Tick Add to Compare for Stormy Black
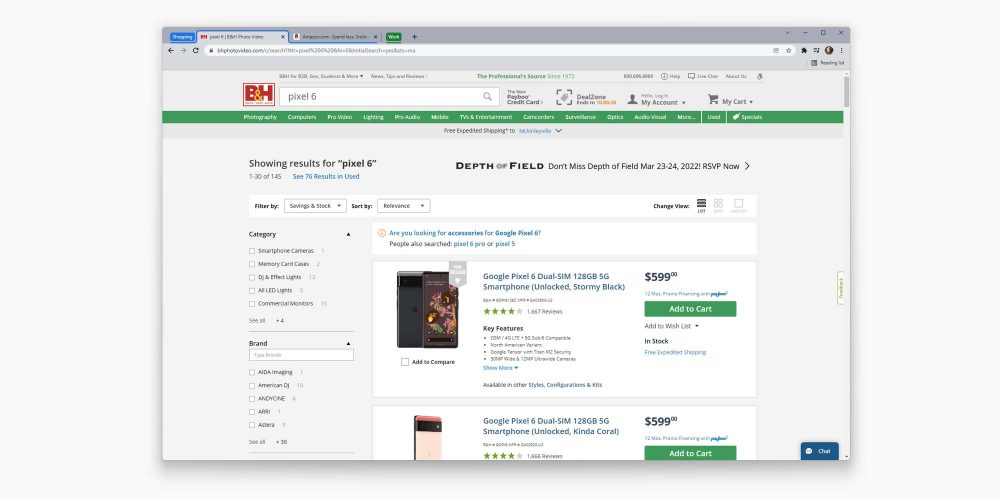The width and height of the screenshot is (1000, 500). tap(405, 362)
